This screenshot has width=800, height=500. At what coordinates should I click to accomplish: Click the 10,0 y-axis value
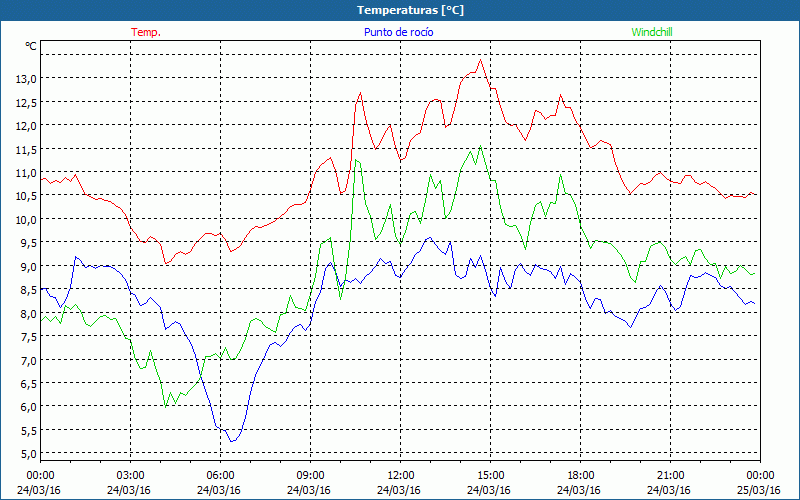click(x=28, y=219)
